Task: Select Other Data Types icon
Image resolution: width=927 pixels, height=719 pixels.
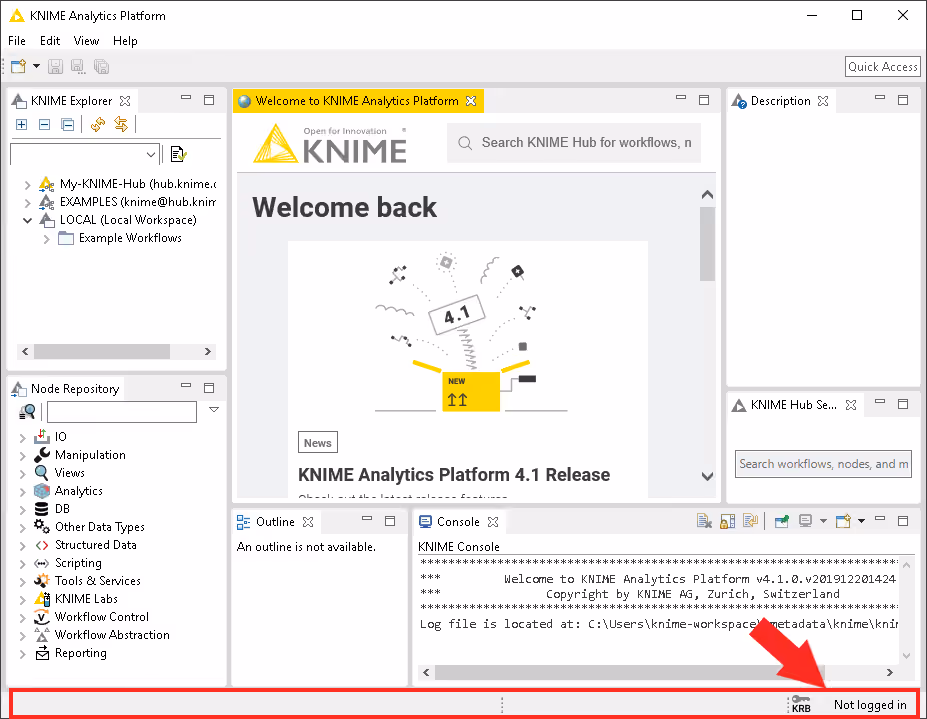Action: pos(41,526)
